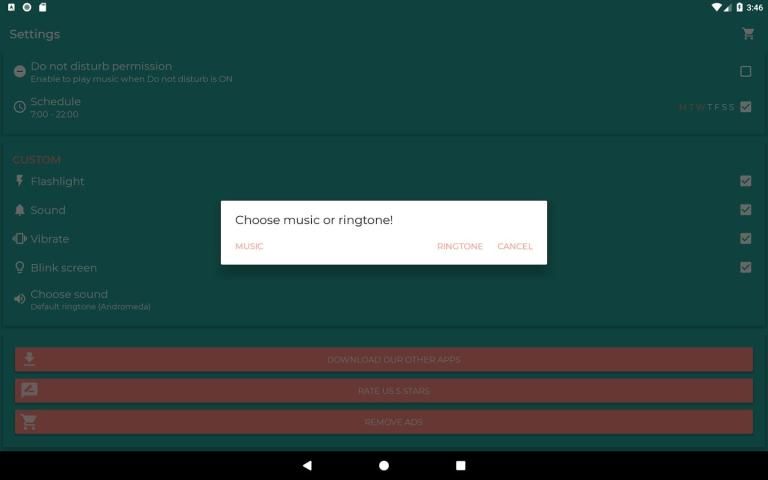Click the Flashlight bolt icon
The image size is (768, 480).
tap(19, 181)
